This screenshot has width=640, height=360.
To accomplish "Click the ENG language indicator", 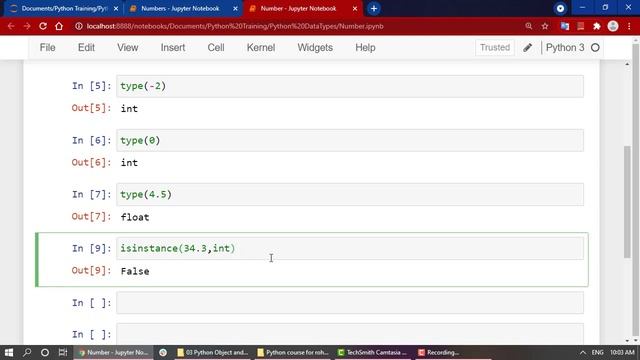I will (598, 353).
